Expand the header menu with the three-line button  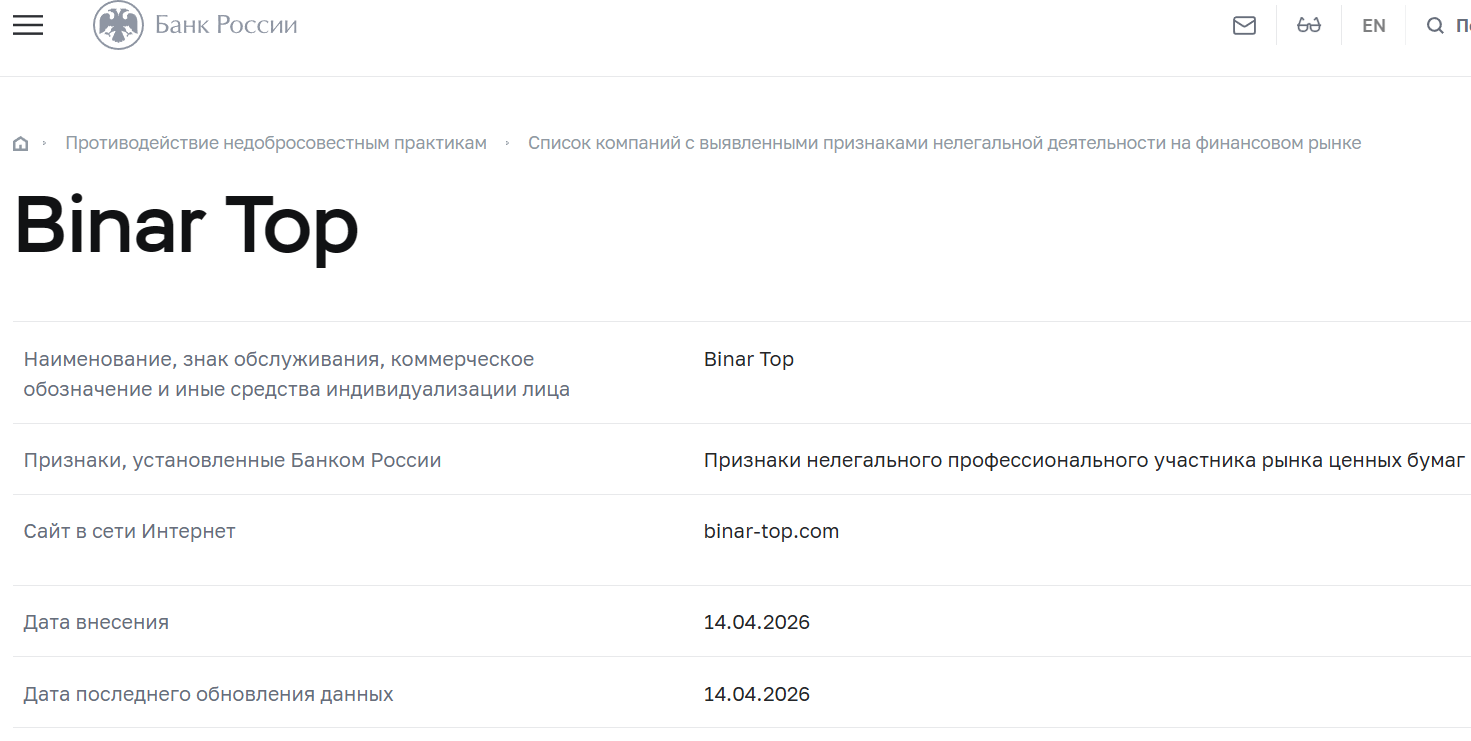tap(27, 25)
